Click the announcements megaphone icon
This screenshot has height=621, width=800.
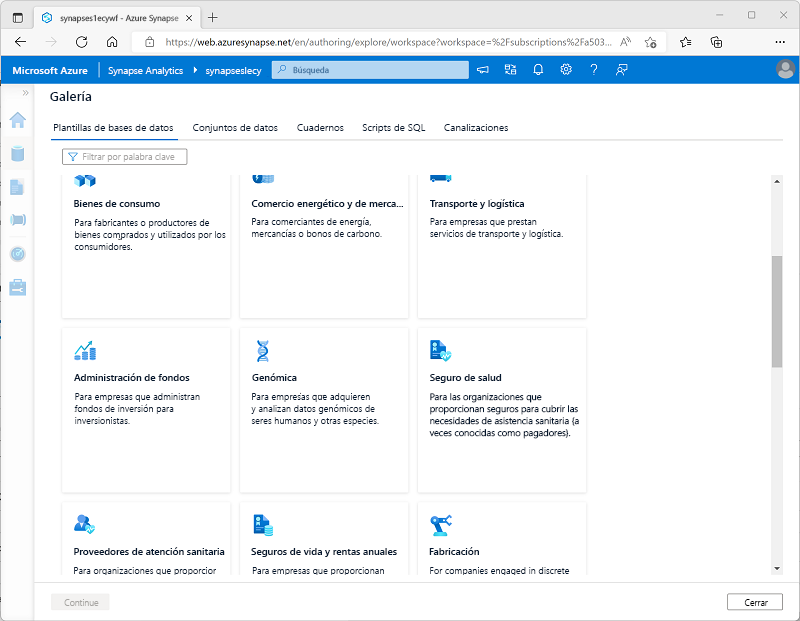(x=482, y=70)
